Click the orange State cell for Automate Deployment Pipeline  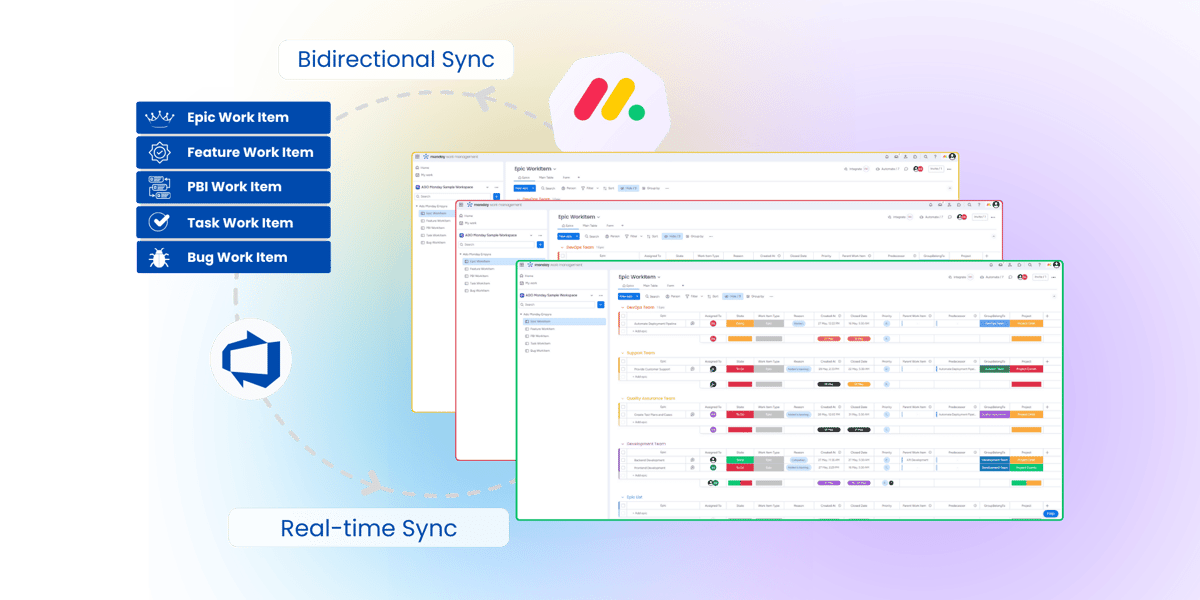coord(740,323)
